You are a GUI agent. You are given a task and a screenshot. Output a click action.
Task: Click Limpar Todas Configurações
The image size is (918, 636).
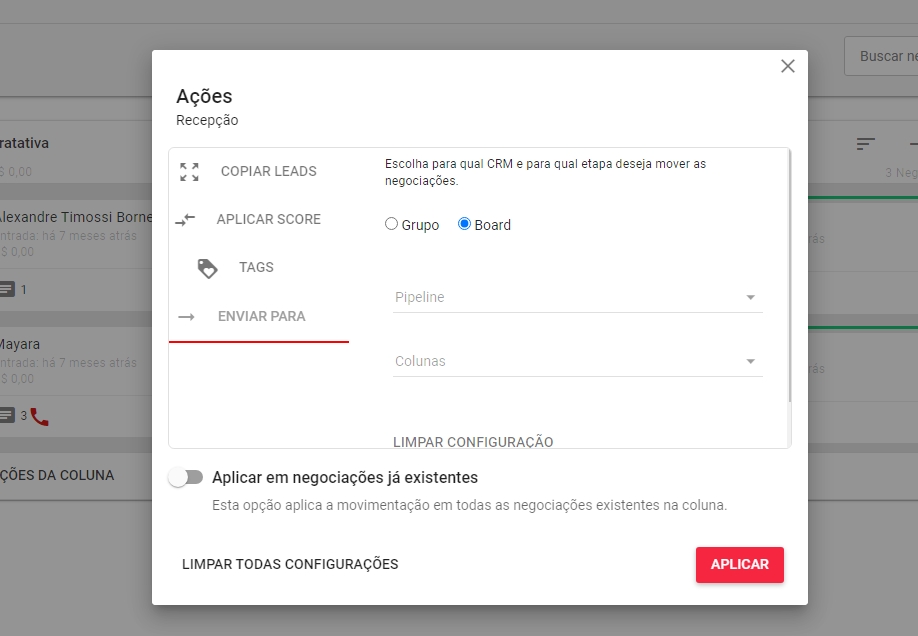tap(290, 564)
